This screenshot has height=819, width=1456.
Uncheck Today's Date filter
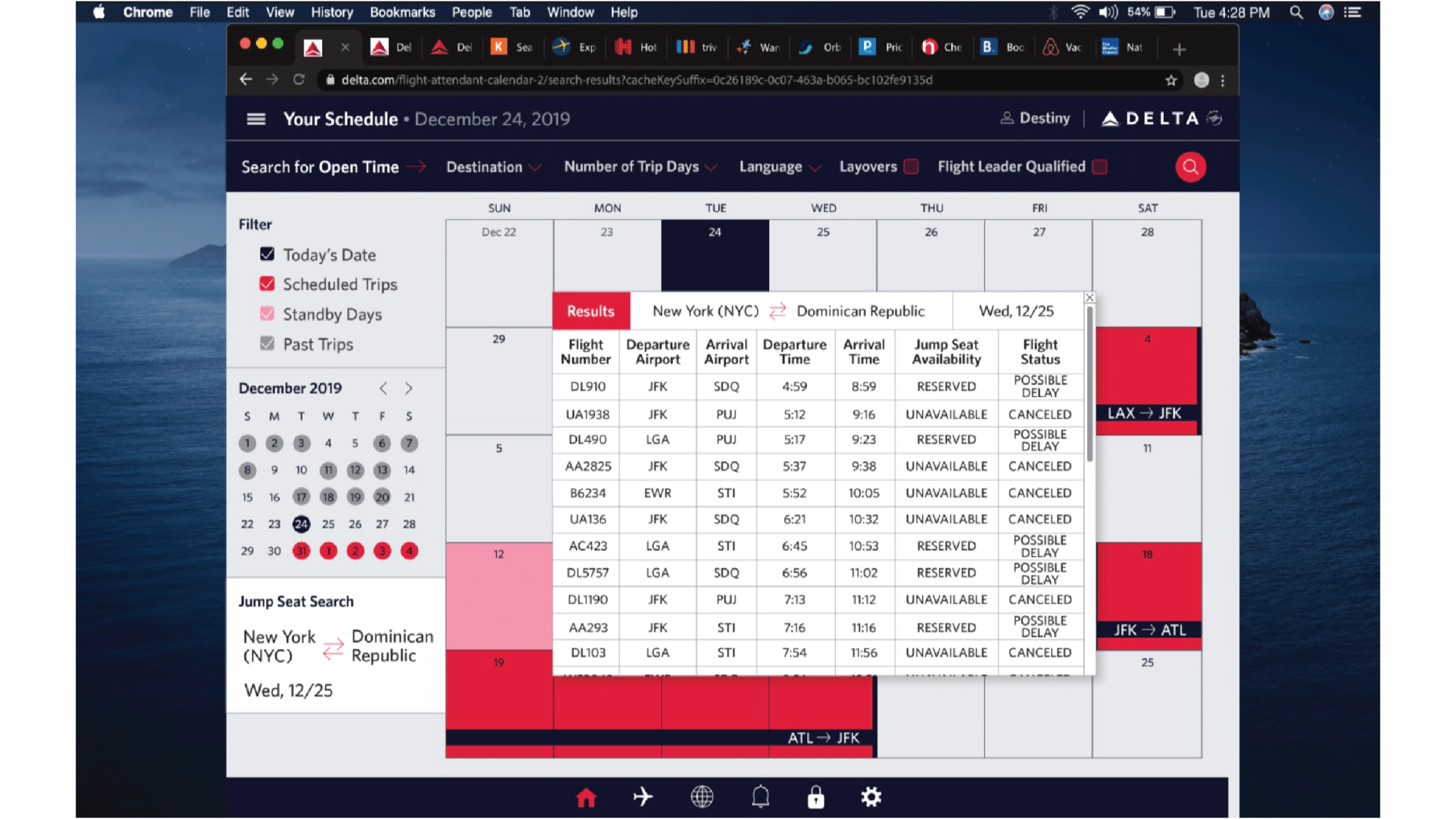[267, 254]
